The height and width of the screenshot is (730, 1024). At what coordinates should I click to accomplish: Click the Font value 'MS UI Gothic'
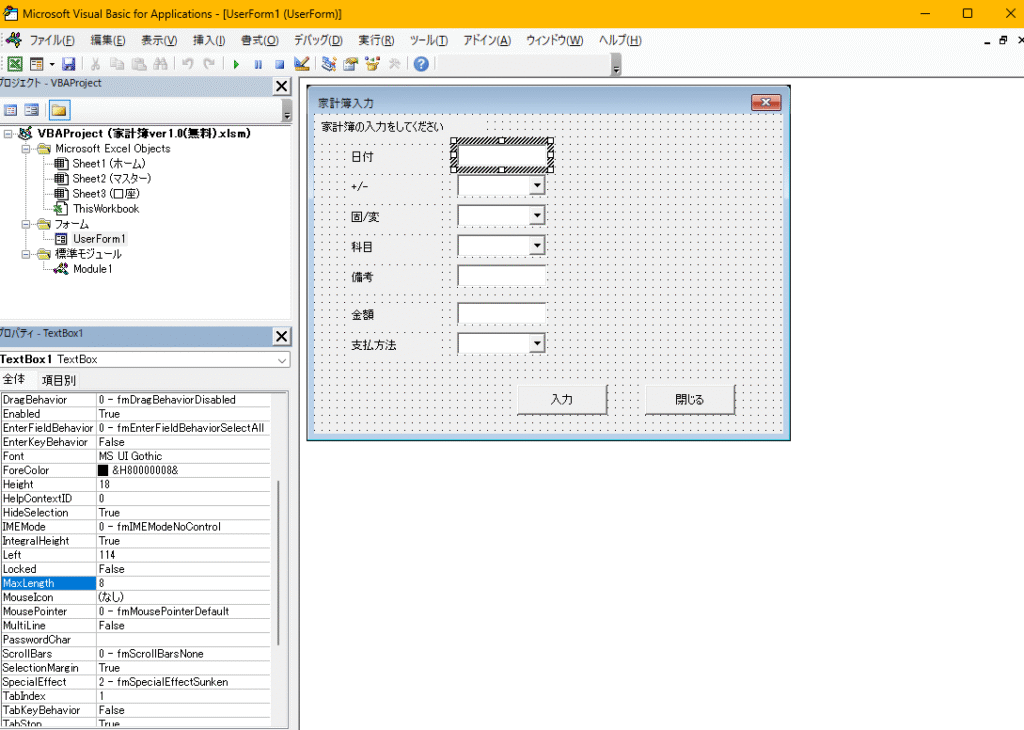131,456
